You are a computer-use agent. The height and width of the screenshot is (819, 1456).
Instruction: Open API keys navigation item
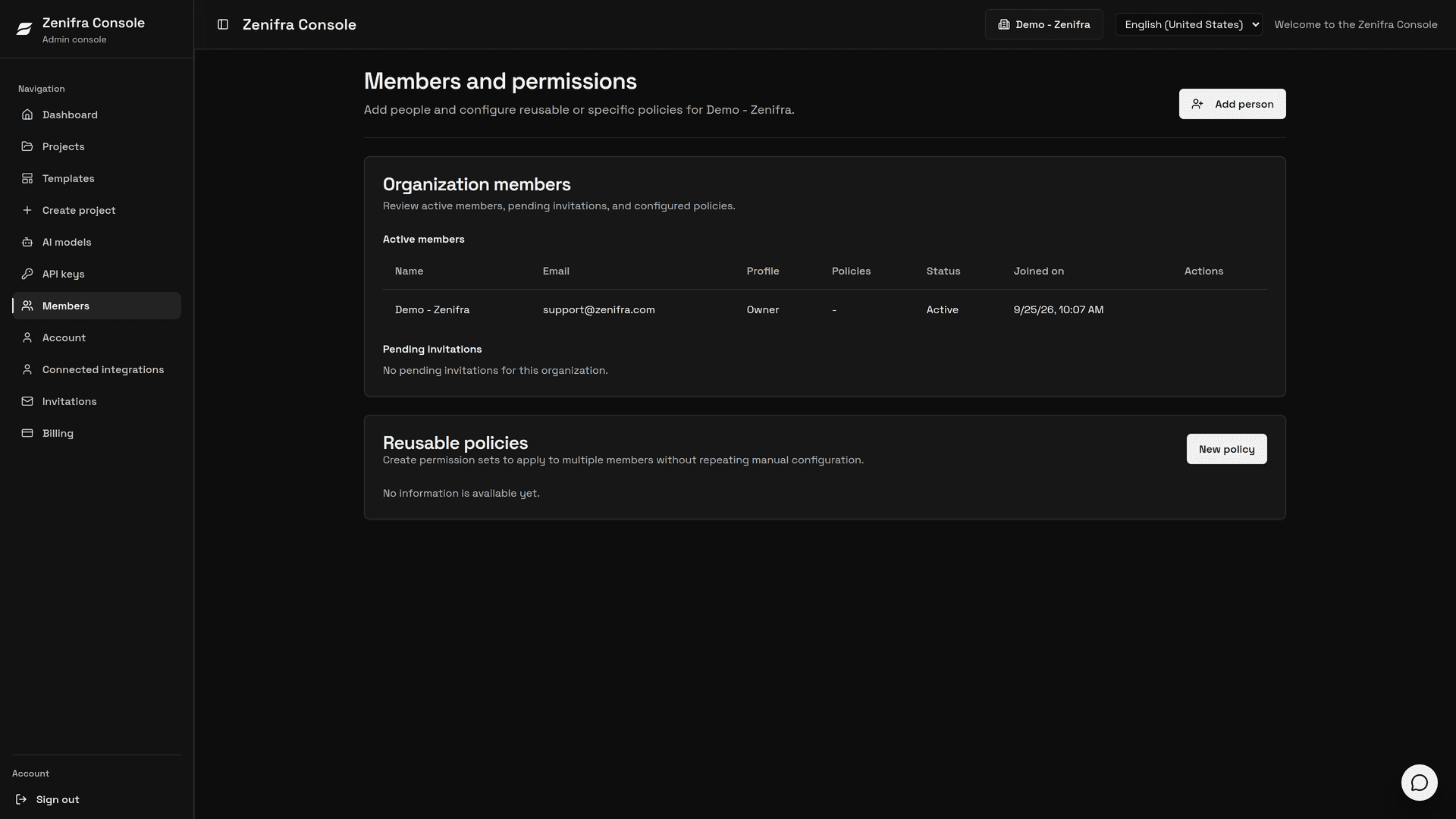96,274
